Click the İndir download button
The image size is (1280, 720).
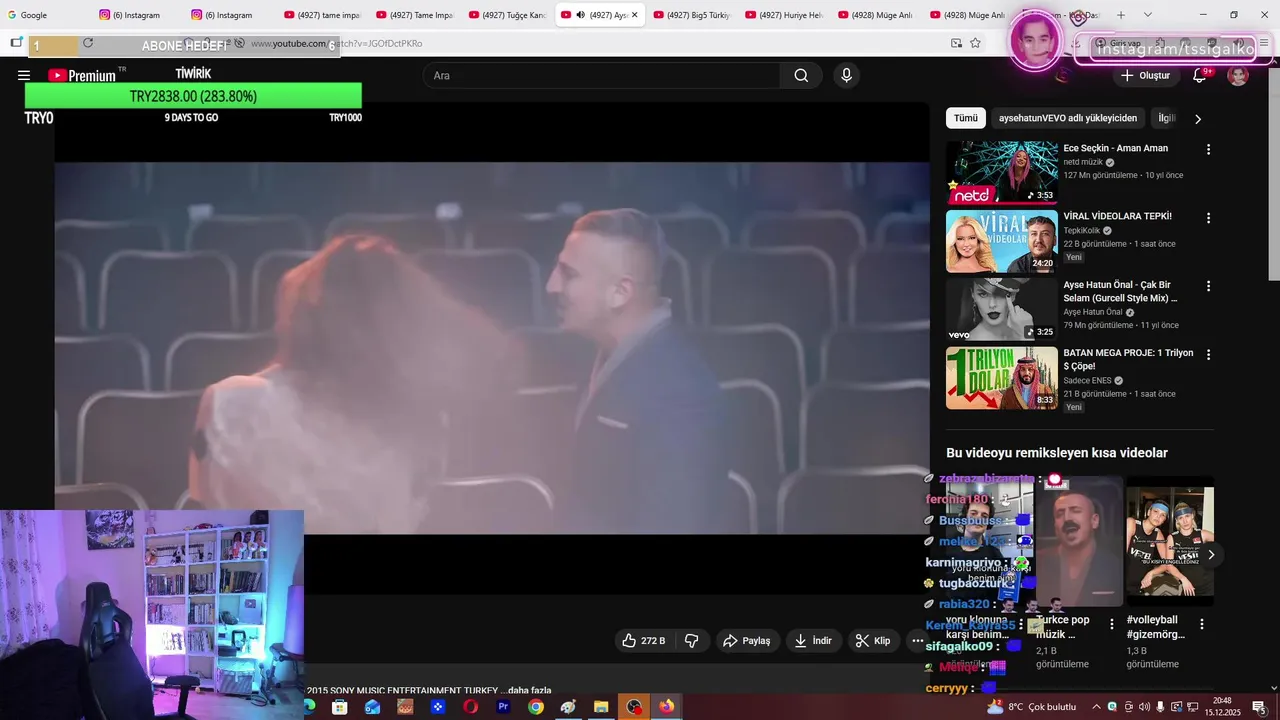tap(813, 641)
